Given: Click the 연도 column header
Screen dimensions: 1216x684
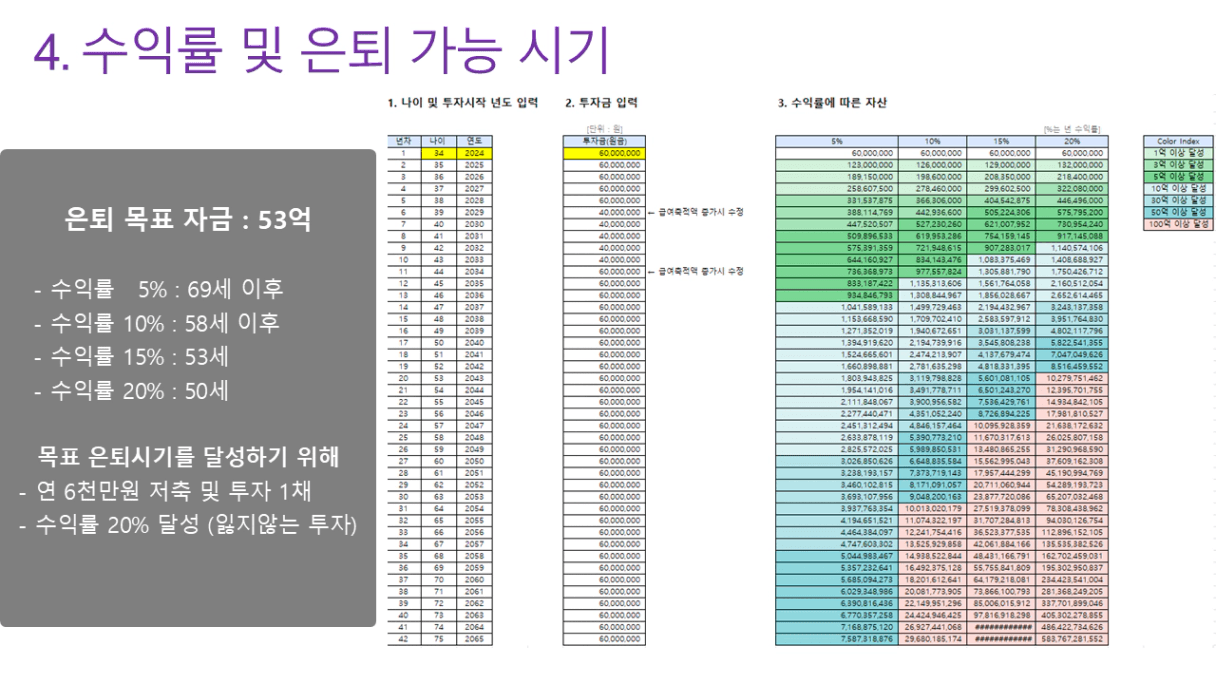Looking at the screenshot, I should tap(474, 141).
